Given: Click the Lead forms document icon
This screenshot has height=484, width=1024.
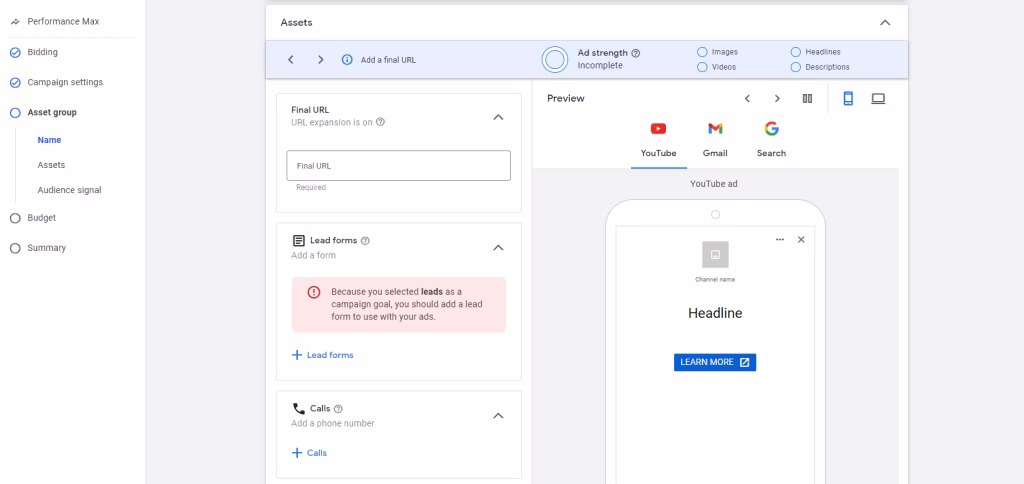Looking at the screenshot, I should [298, 240].
